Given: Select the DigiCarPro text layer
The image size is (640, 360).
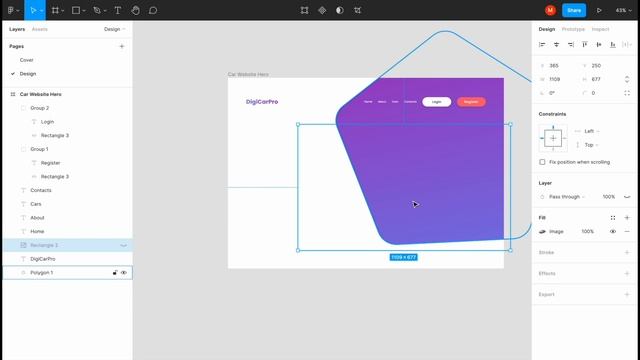Looking at the screenshot, I should (68, 259).
